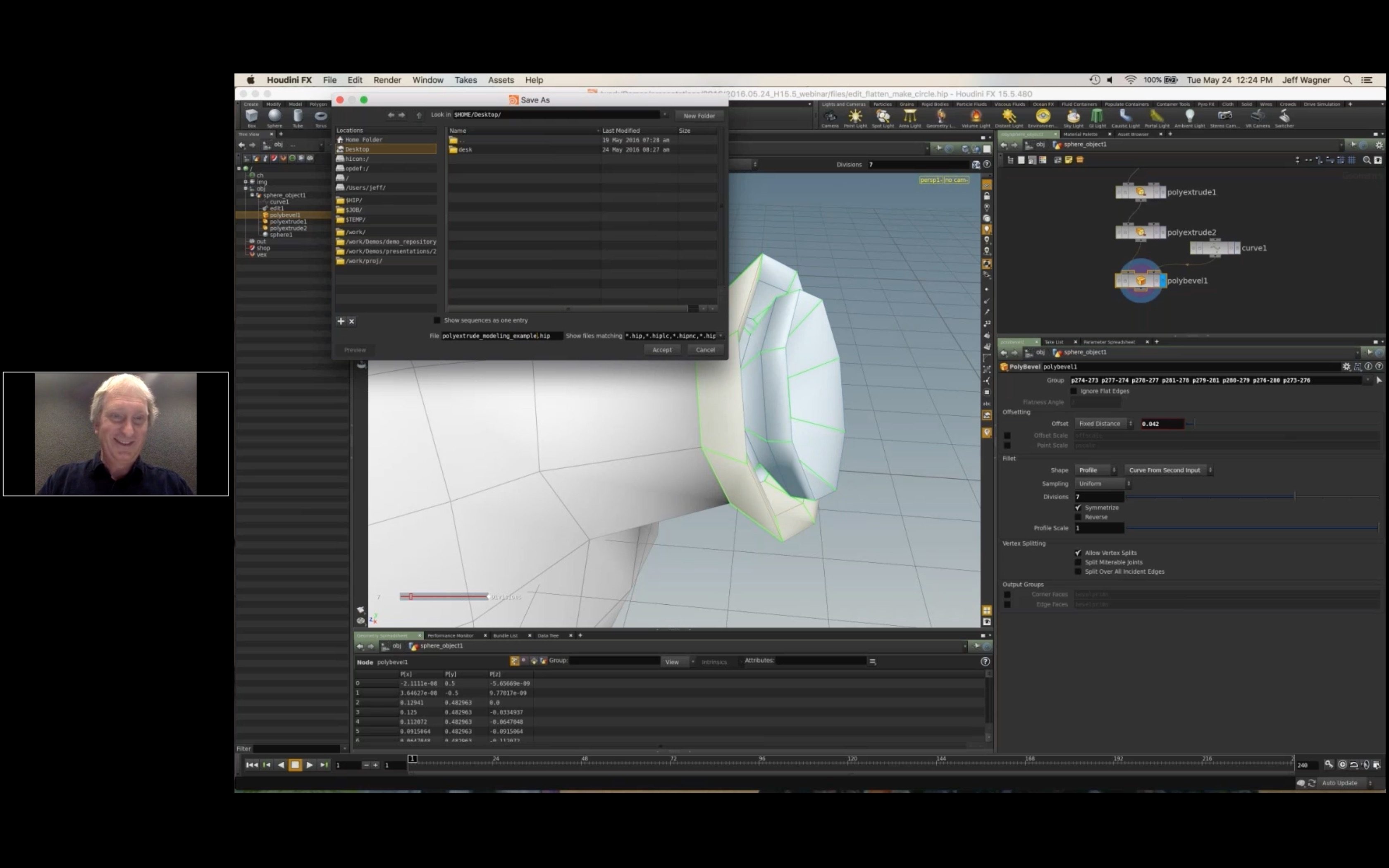
Task: Select the Tube shelf tool
Action: [297, 118]
